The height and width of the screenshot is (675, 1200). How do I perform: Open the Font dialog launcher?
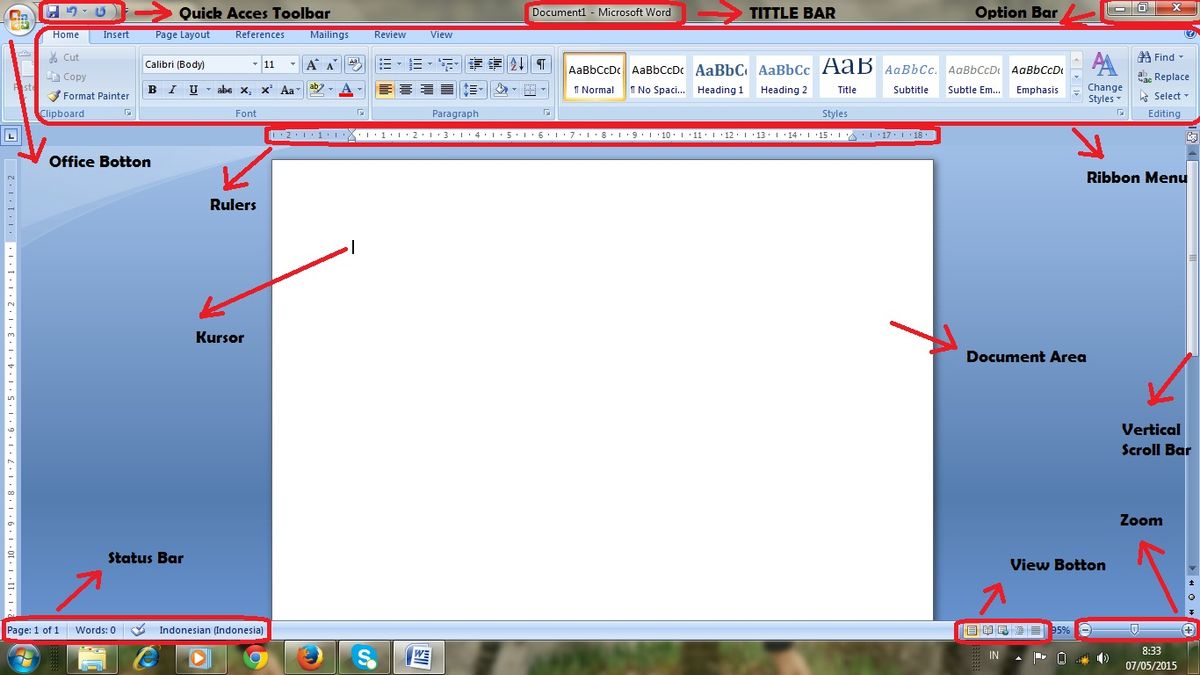point(360,114)
